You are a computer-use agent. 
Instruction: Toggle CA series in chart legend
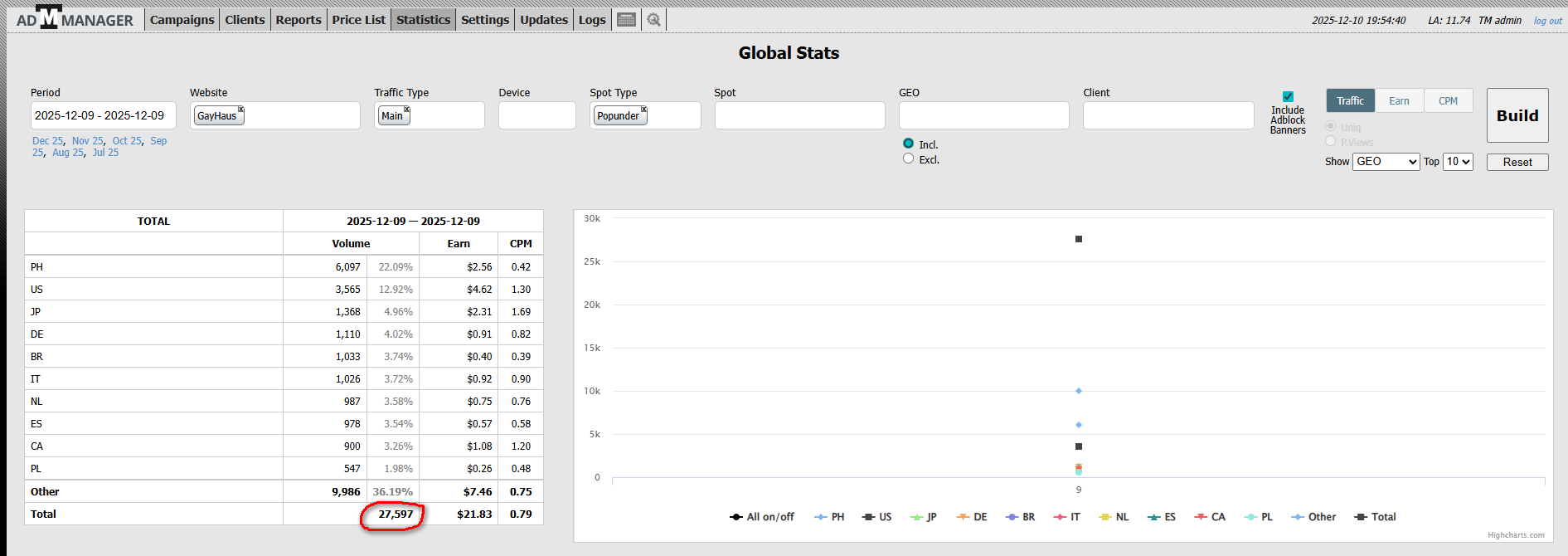1210,517
